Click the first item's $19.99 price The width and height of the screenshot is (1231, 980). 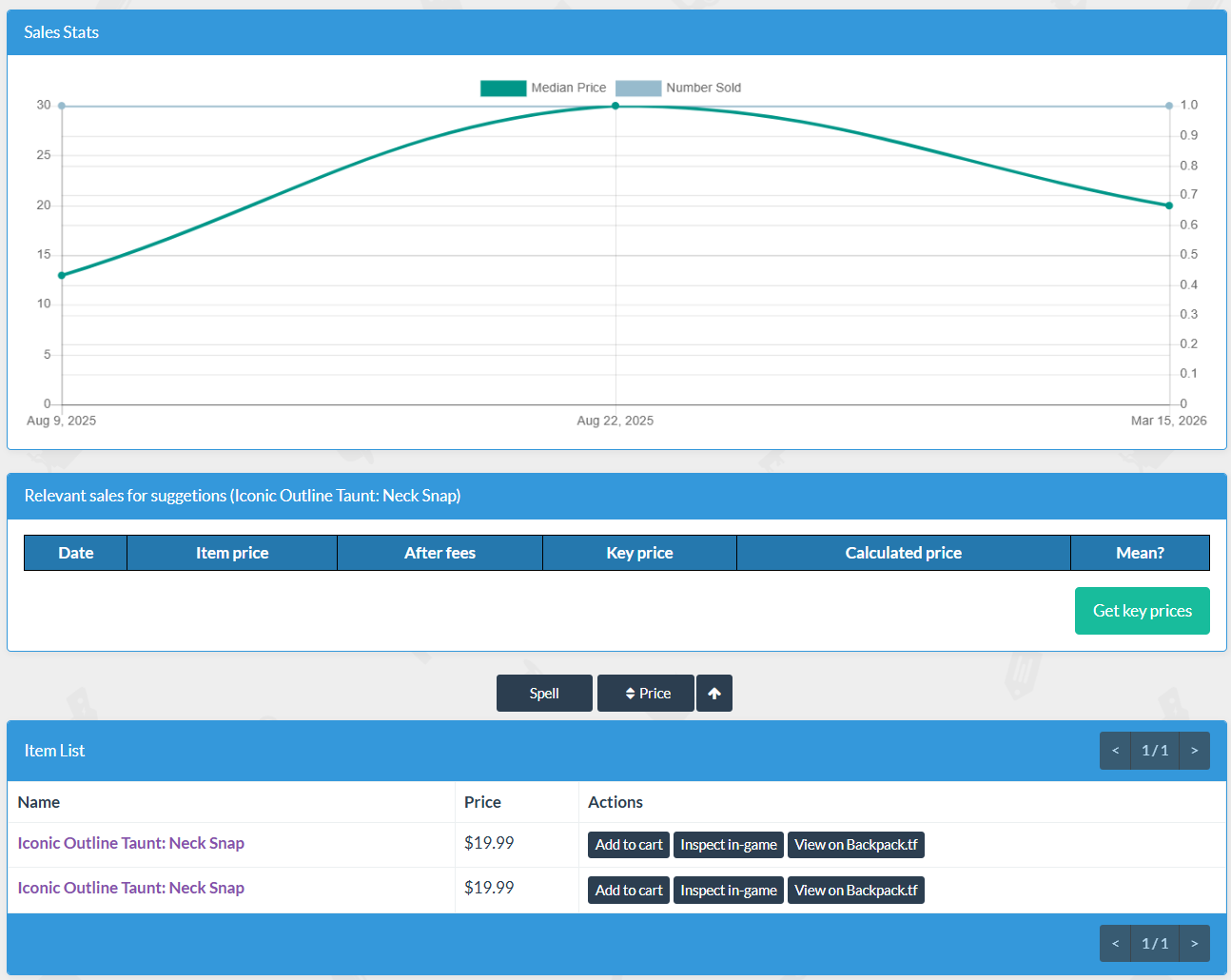[x=489, y=843]
